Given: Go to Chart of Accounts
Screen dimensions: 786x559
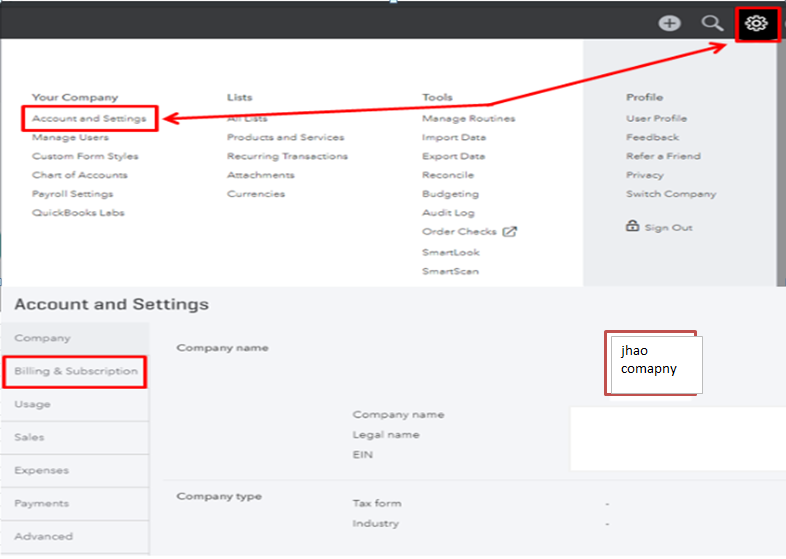Looking at the screenshot, I should [80, 175].
